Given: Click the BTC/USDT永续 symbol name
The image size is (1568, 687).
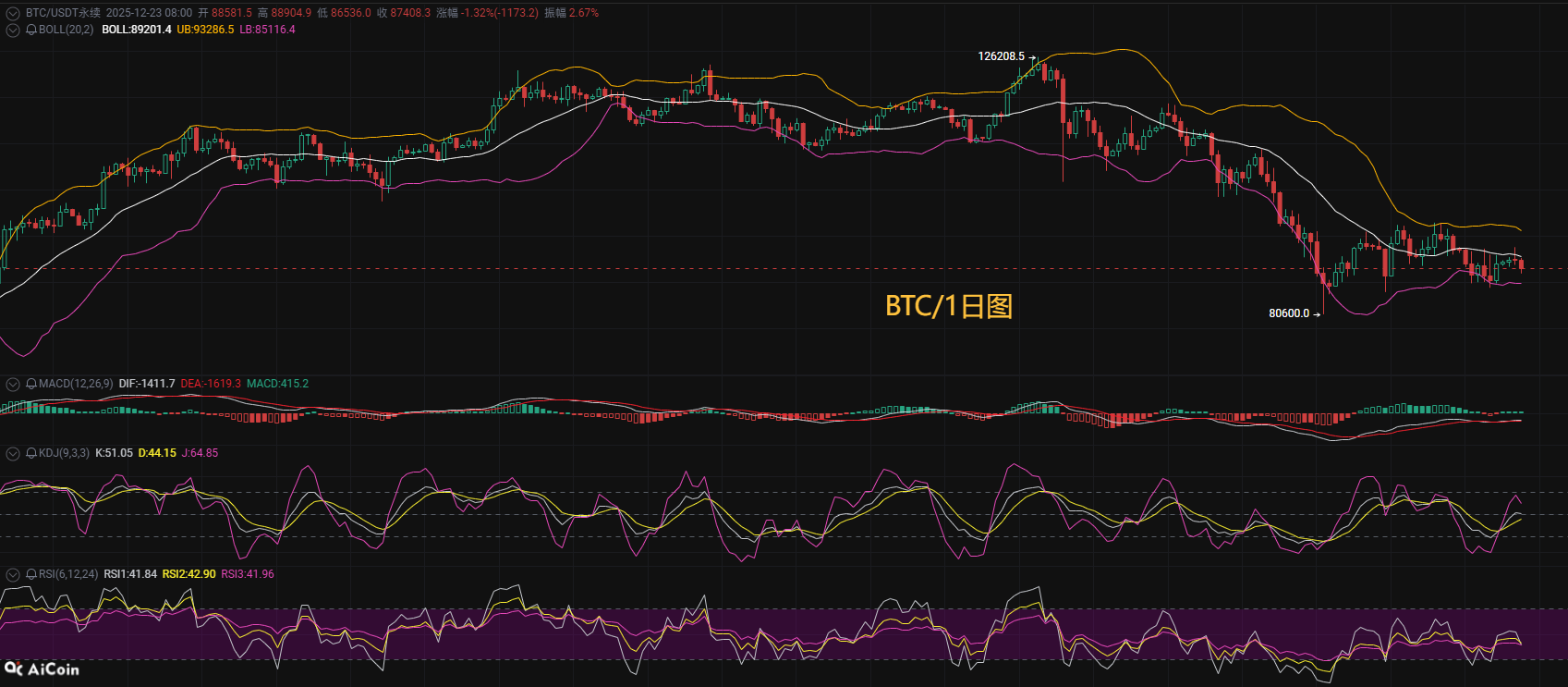Looking at the screenshot, I should 63,13.
